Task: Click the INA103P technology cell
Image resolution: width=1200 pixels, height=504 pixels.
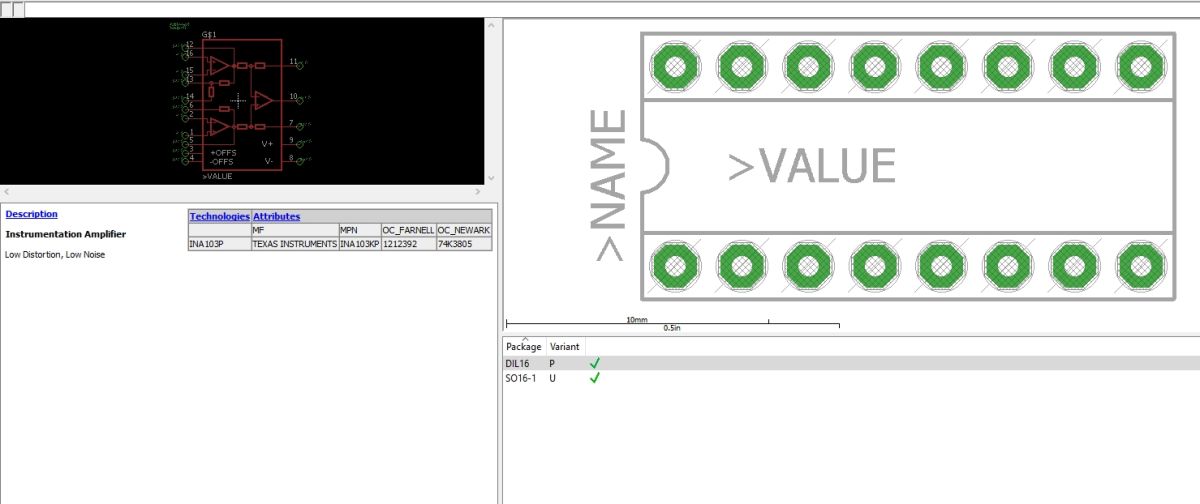Action: point(218,244)
